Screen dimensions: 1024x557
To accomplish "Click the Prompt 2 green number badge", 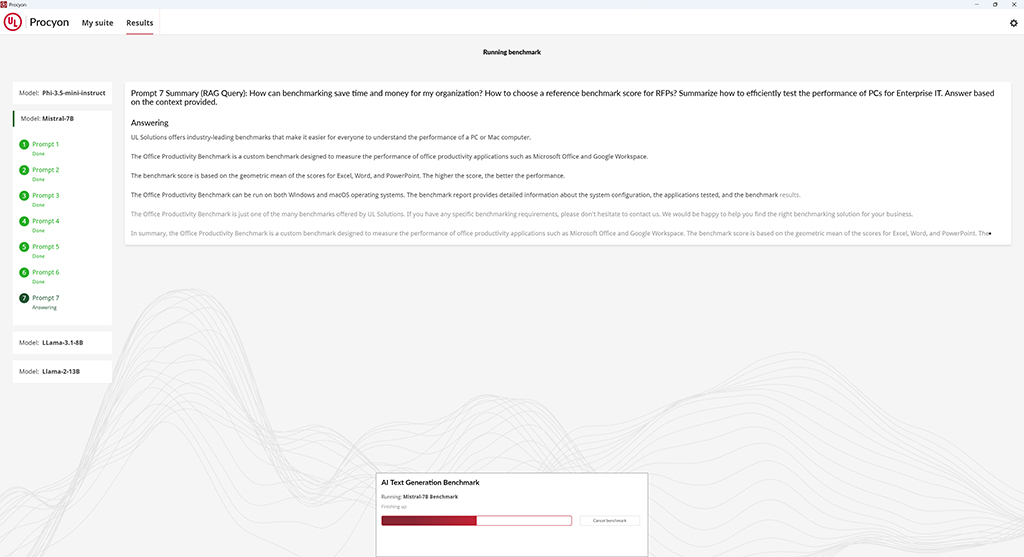I will [24, 170].
